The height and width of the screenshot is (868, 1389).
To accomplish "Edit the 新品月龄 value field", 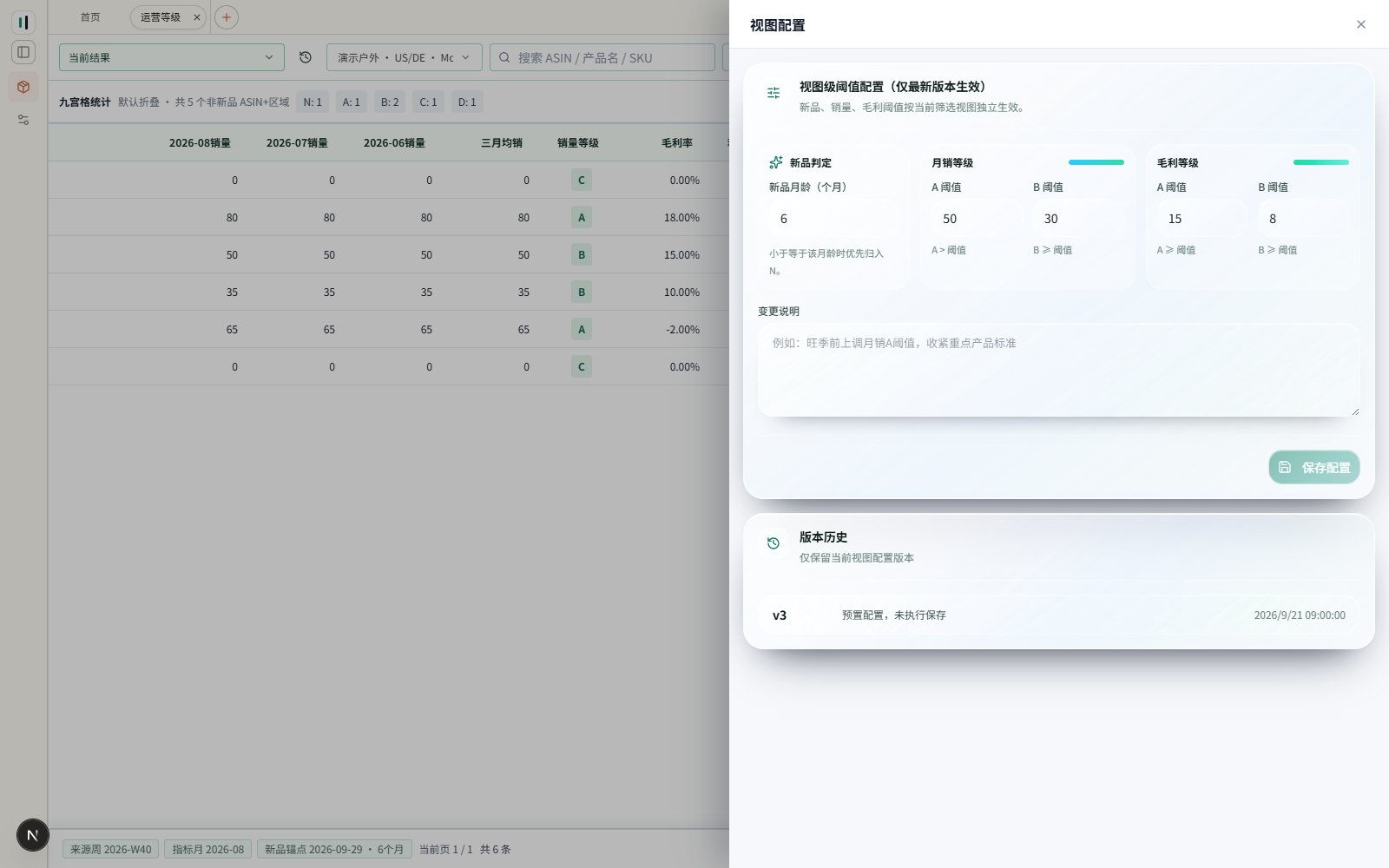I will point(833,219).
